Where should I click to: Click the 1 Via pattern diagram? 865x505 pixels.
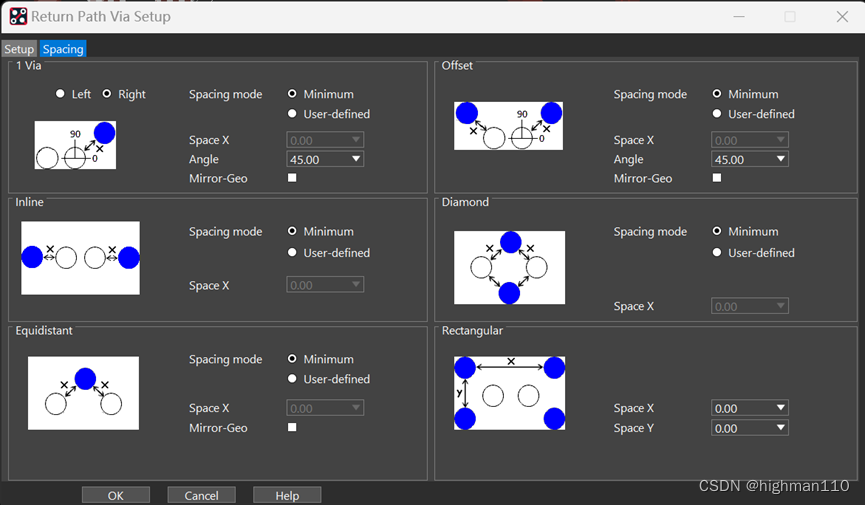(75, 145)
